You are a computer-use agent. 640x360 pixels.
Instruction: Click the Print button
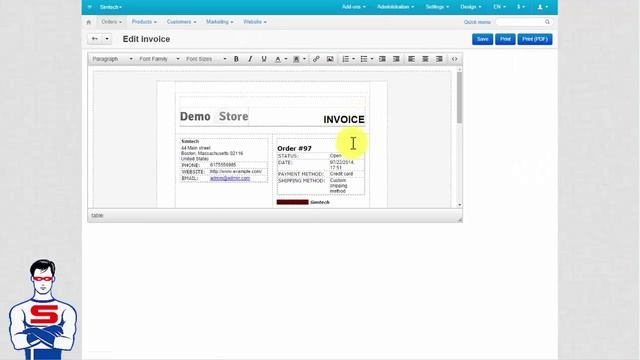click(505, 39)
